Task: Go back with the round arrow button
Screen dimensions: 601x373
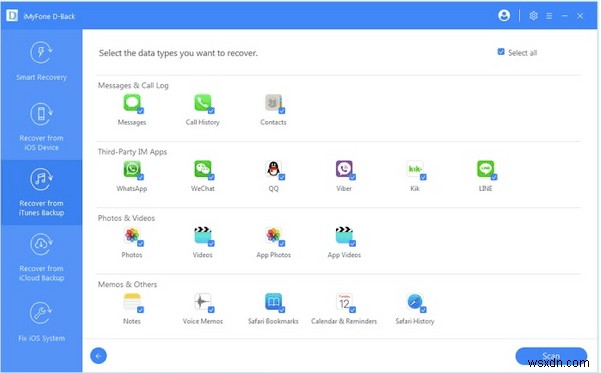Action: point(99,356)
